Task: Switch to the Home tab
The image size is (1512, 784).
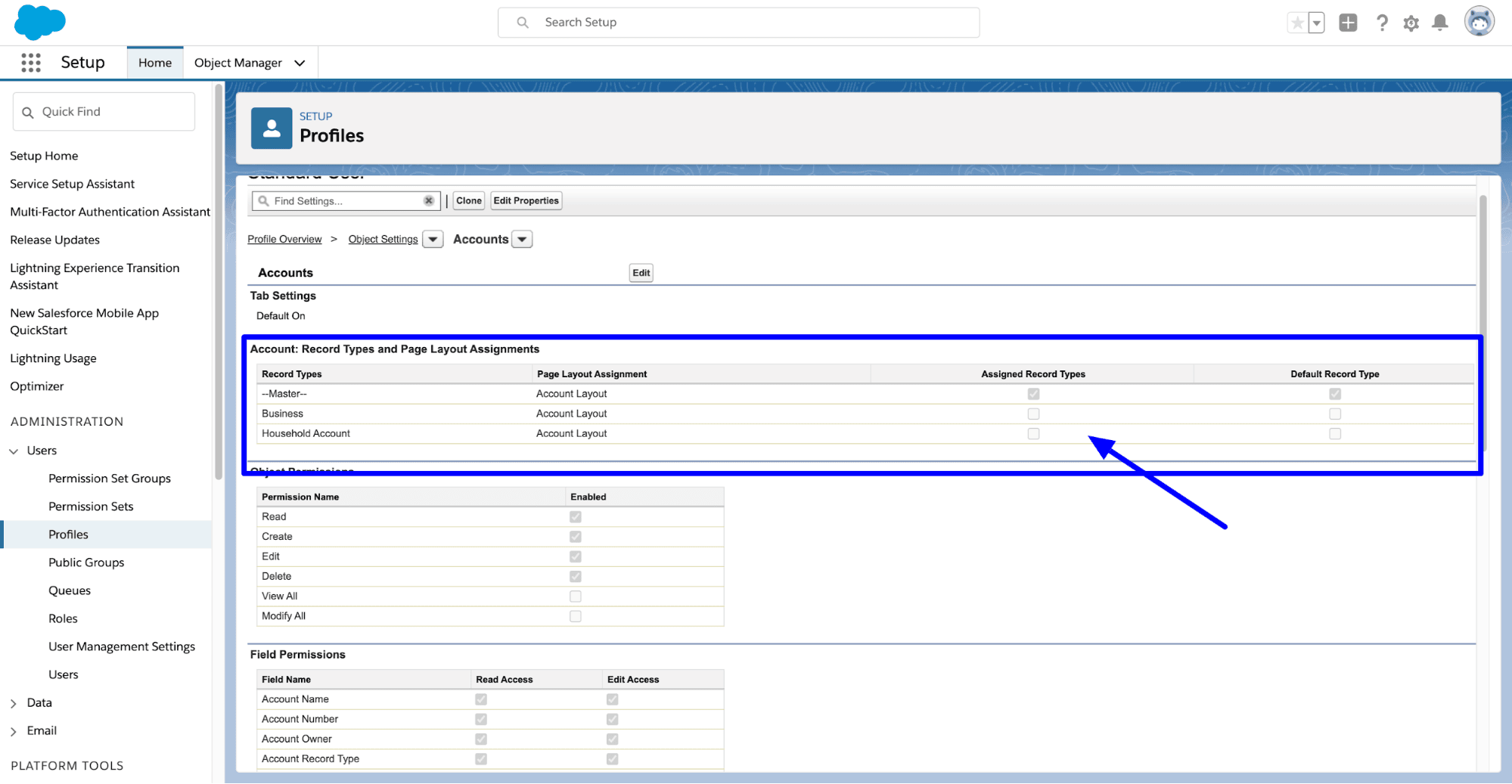Action: (155, 63)
